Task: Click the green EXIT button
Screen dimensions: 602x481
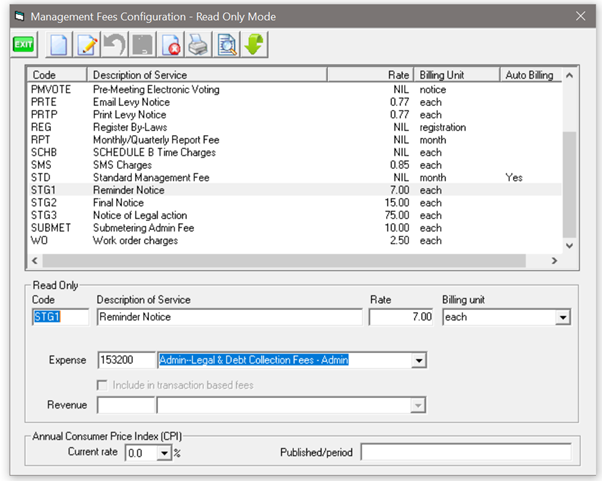Action: 23,45
